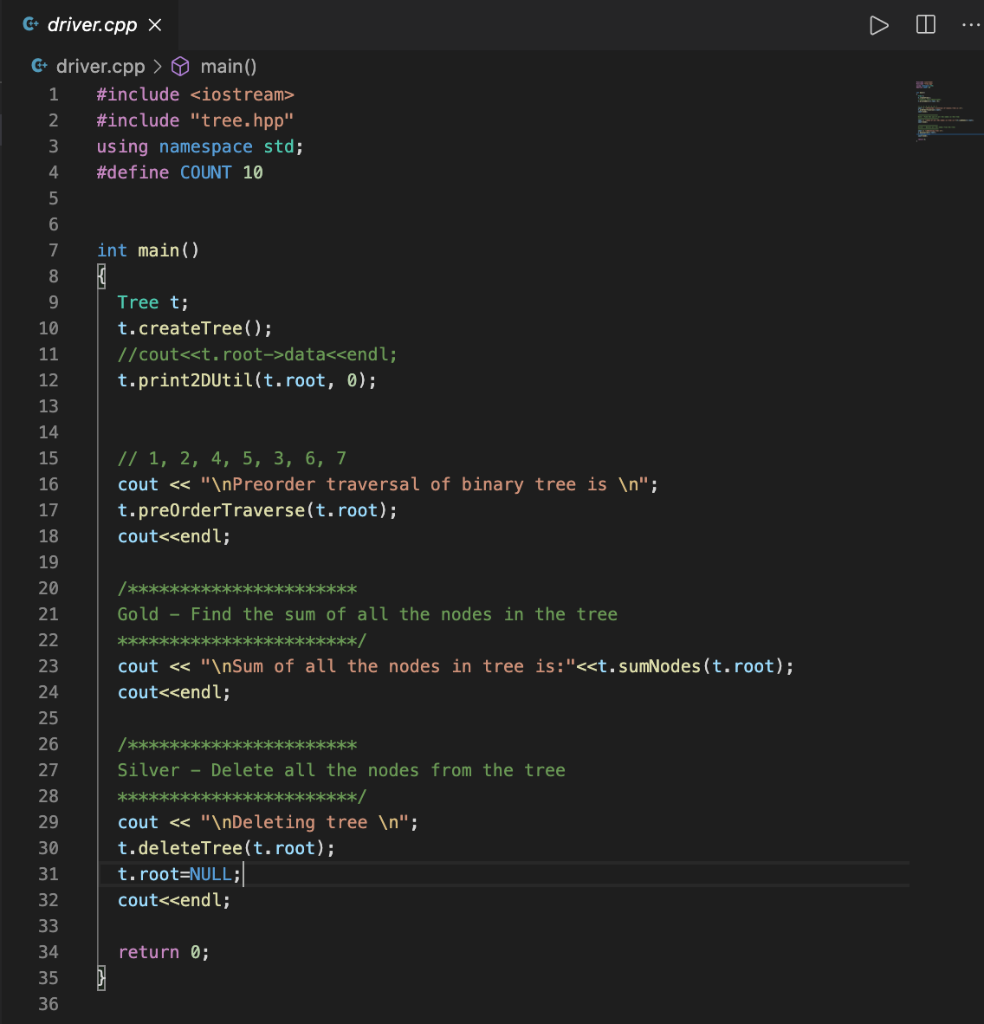
Task: Click line number 31 to select that line
Action: [49, 874]
